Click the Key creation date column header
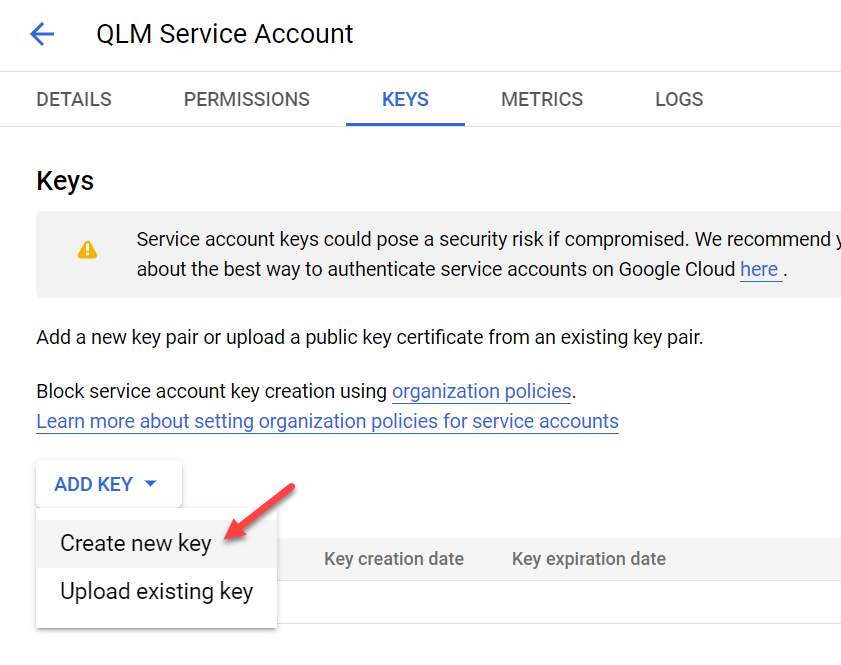Viewport: 841px width, 665px height. 394,559
